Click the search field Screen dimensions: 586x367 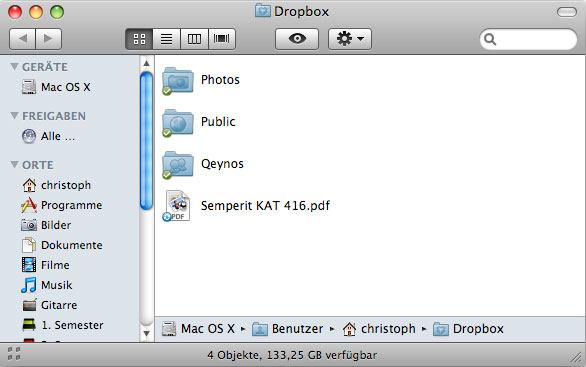[x=528, y=39]
